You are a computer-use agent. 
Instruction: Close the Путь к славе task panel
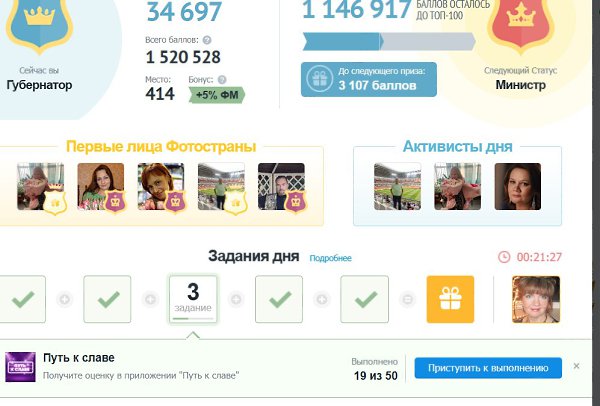point(576,366)
